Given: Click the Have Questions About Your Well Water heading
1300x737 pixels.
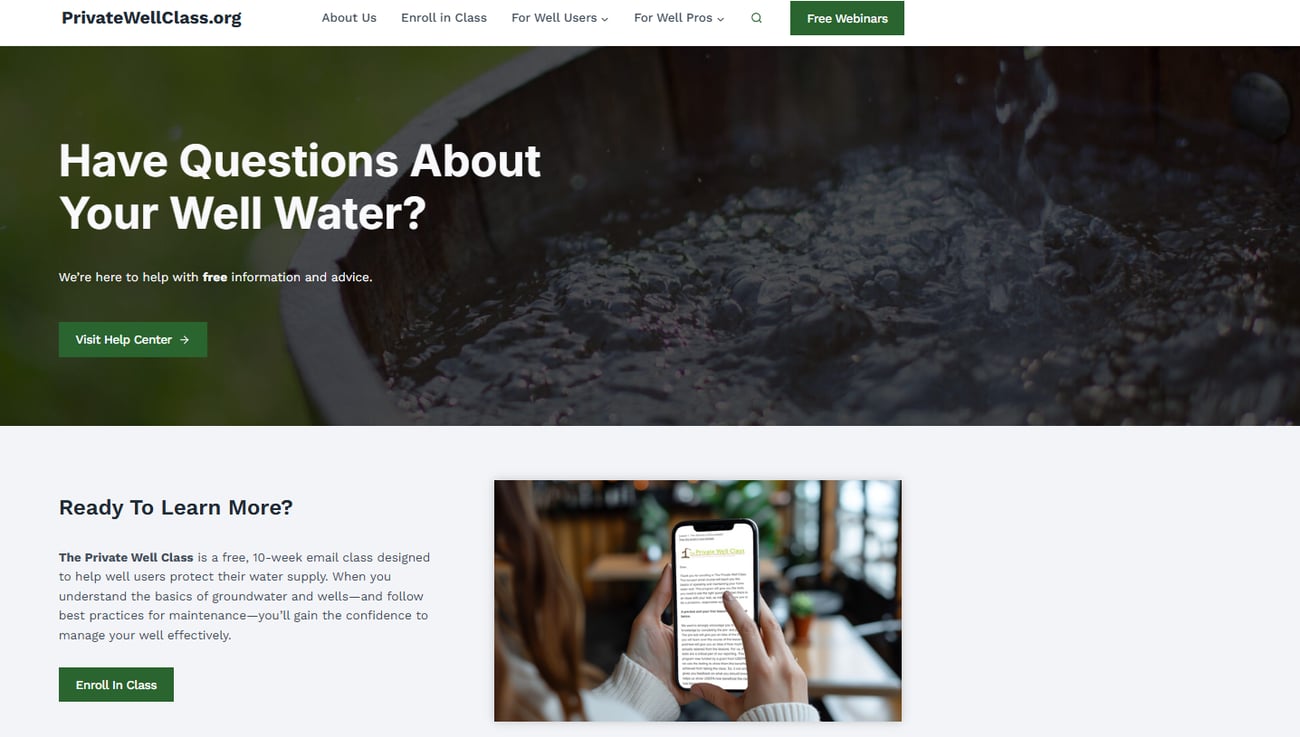Looking at the screenshot, I should (x=300, y=187).
